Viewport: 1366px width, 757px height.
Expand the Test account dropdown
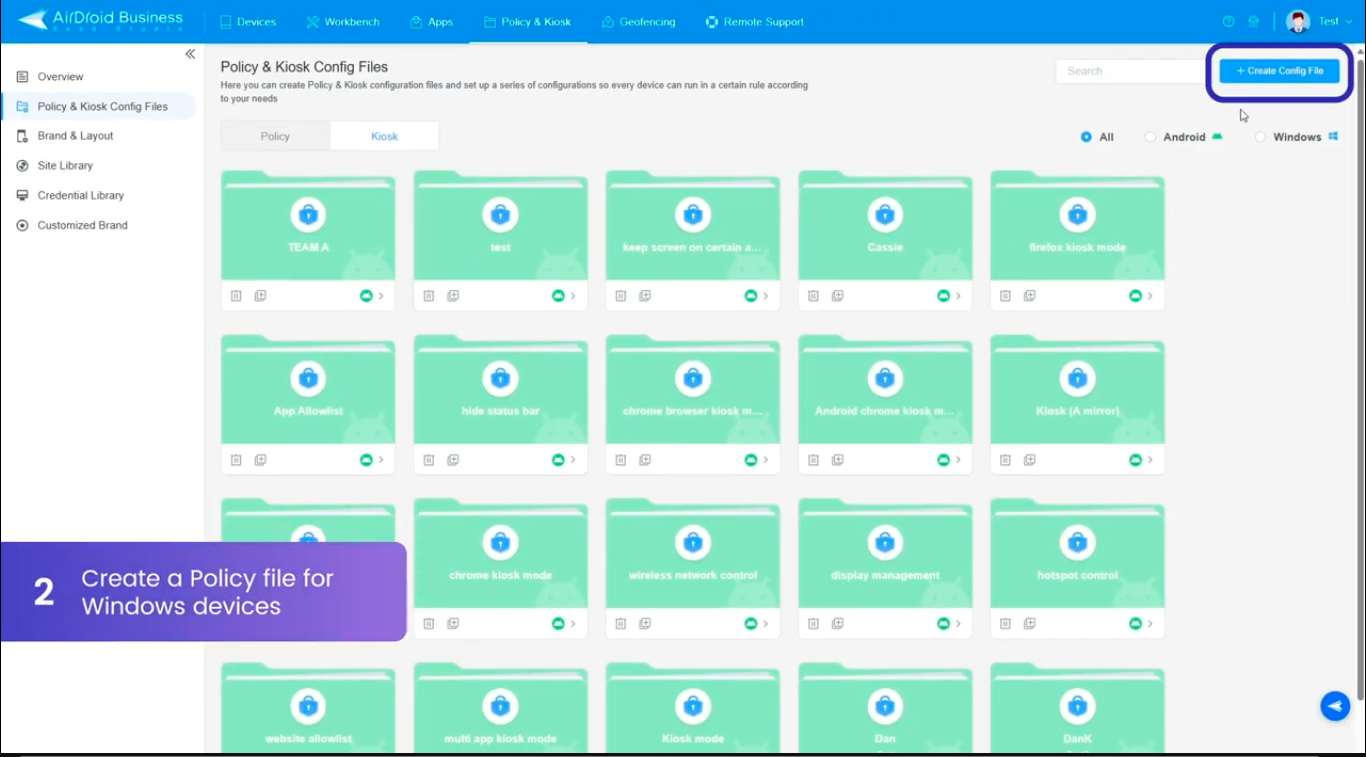tap(1336, 21)
